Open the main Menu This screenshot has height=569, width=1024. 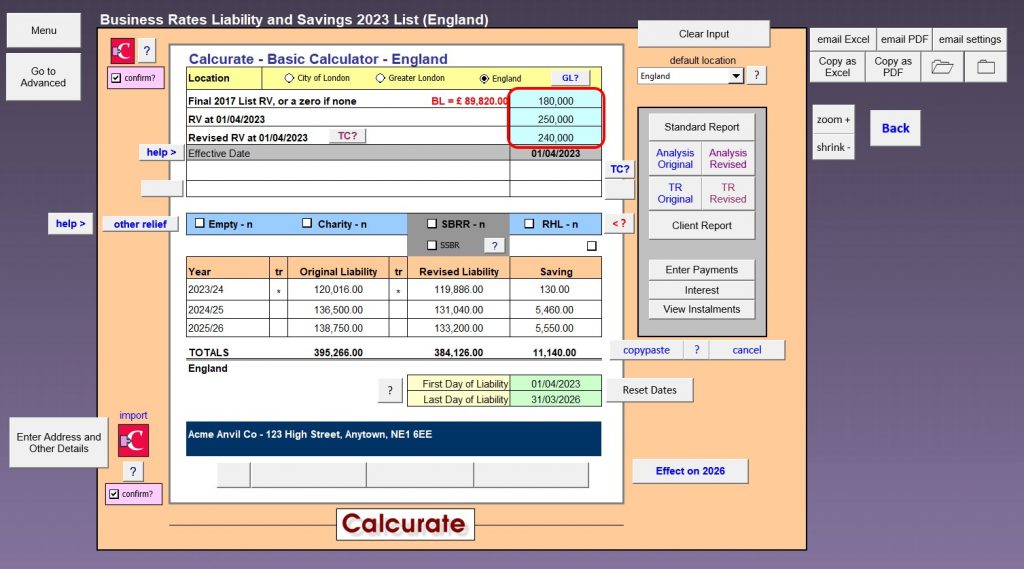pyautogui.click(x=43, y=31)
